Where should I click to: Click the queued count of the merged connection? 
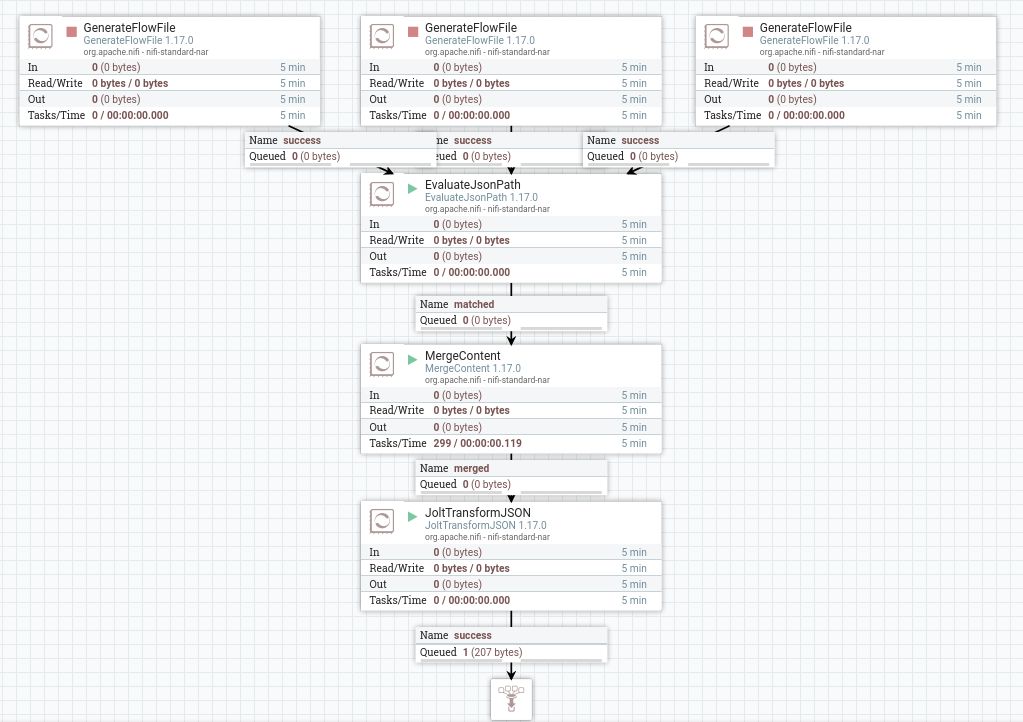[486, 484]
